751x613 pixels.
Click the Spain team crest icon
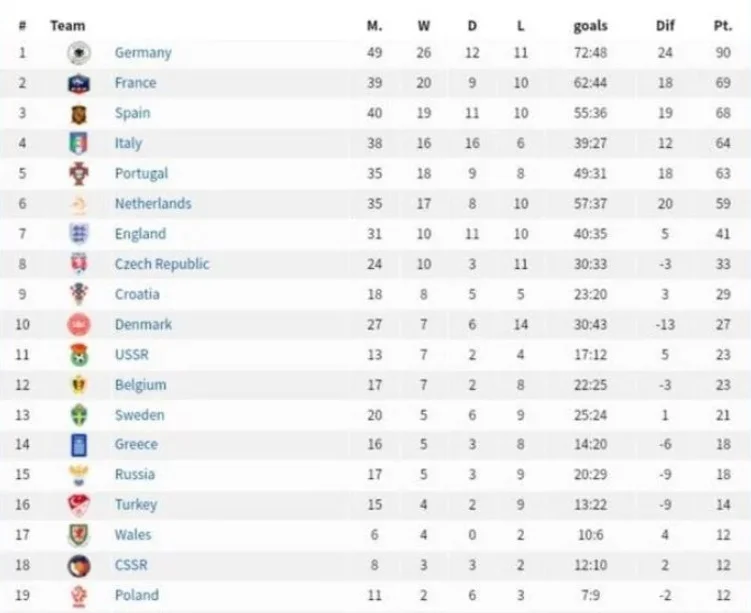pos(78,113)
